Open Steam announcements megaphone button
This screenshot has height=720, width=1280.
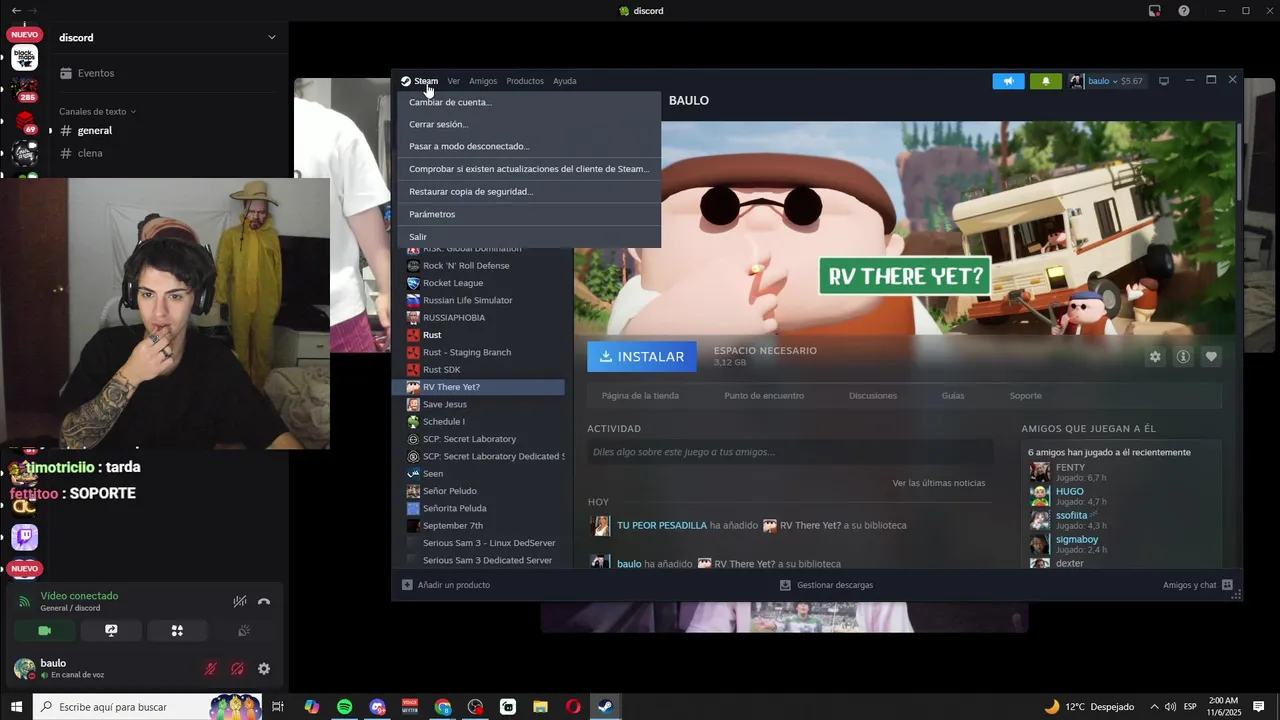[x=1008, y=81]
